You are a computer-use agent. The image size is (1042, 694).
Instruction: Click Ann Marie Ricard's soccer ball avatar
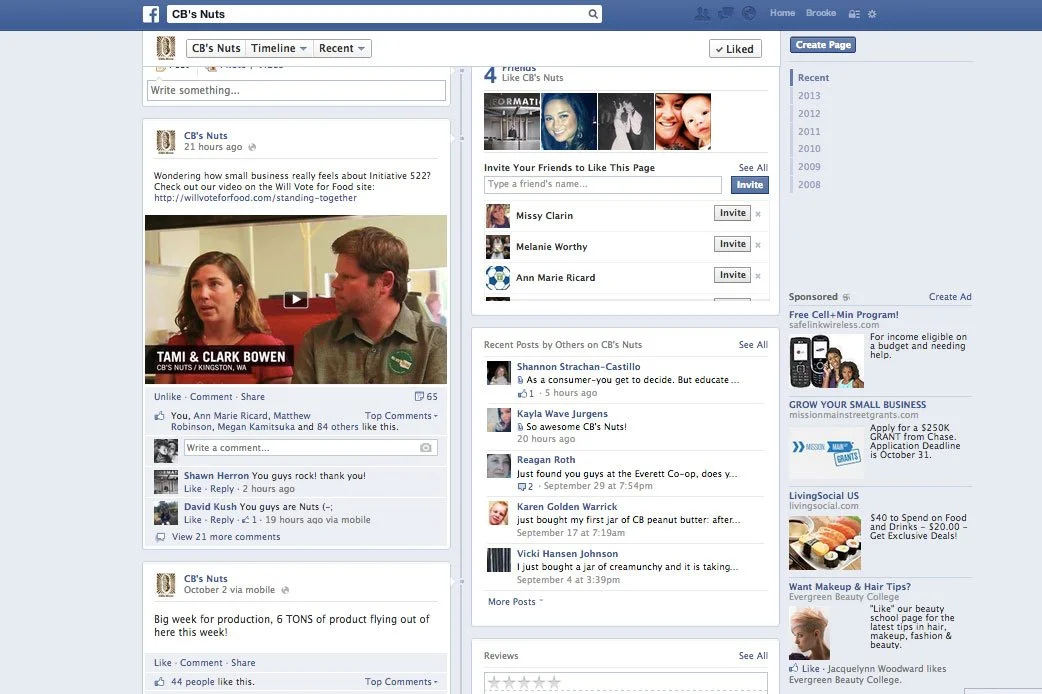[498, 277]
